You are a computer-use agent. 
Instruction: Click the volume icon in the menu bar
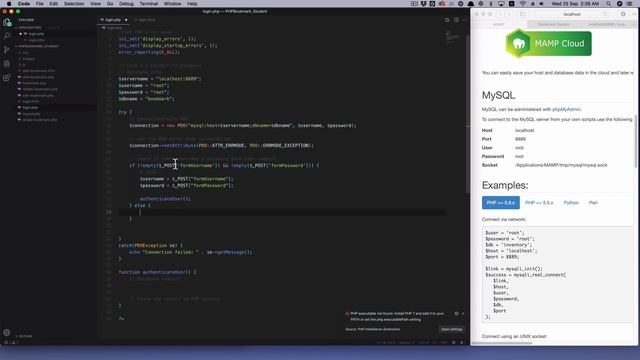(542, 4)
